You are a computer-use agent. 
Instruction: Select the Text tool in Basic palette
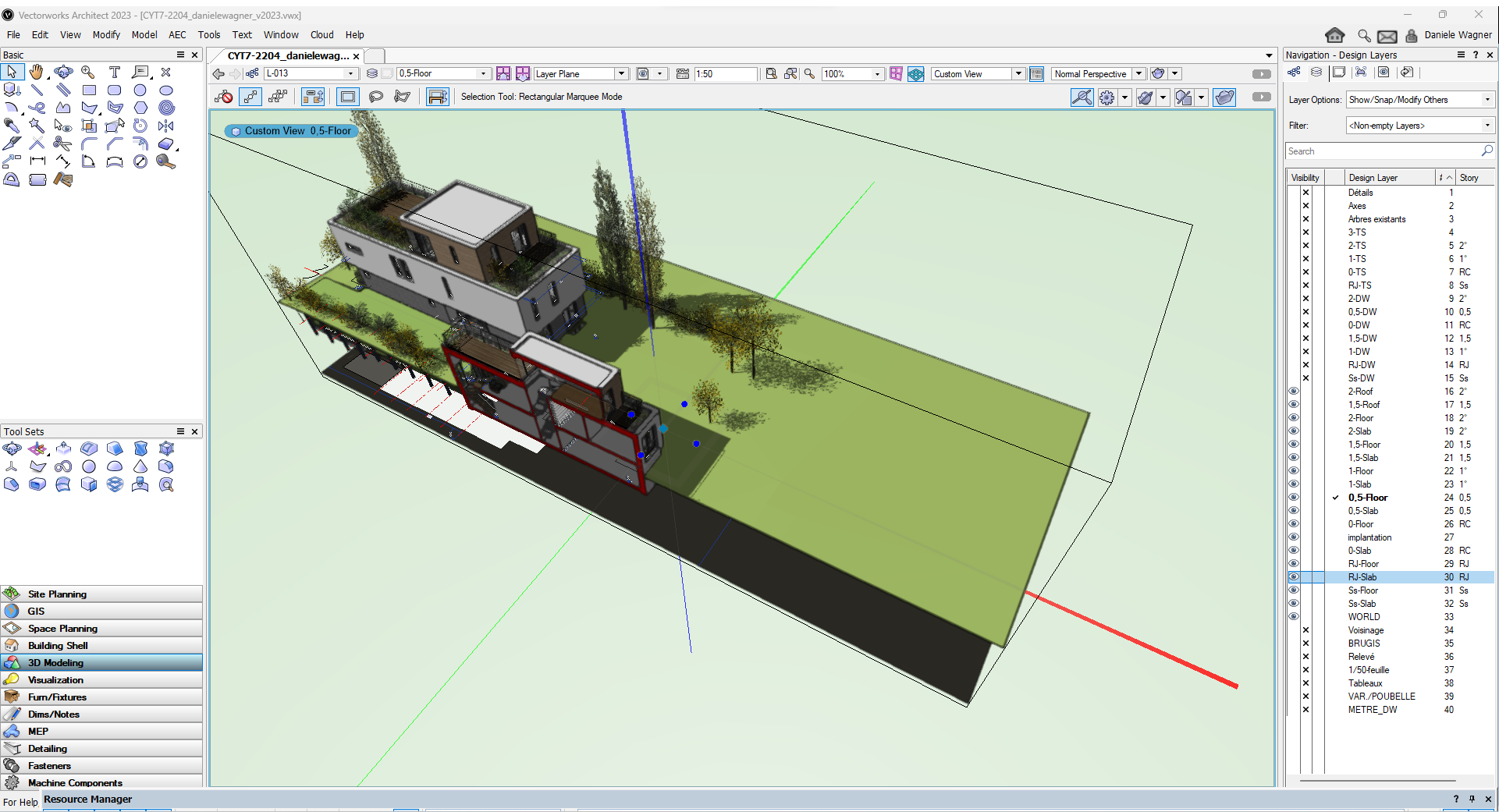coord(115,72)
